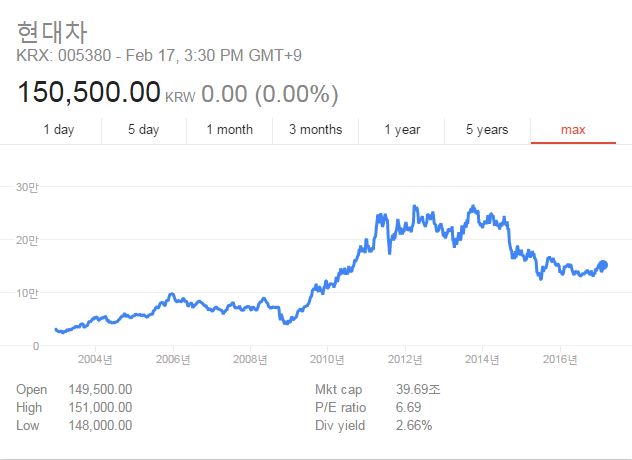Click the 2012년 peak on the chart line

click(415, 207)
